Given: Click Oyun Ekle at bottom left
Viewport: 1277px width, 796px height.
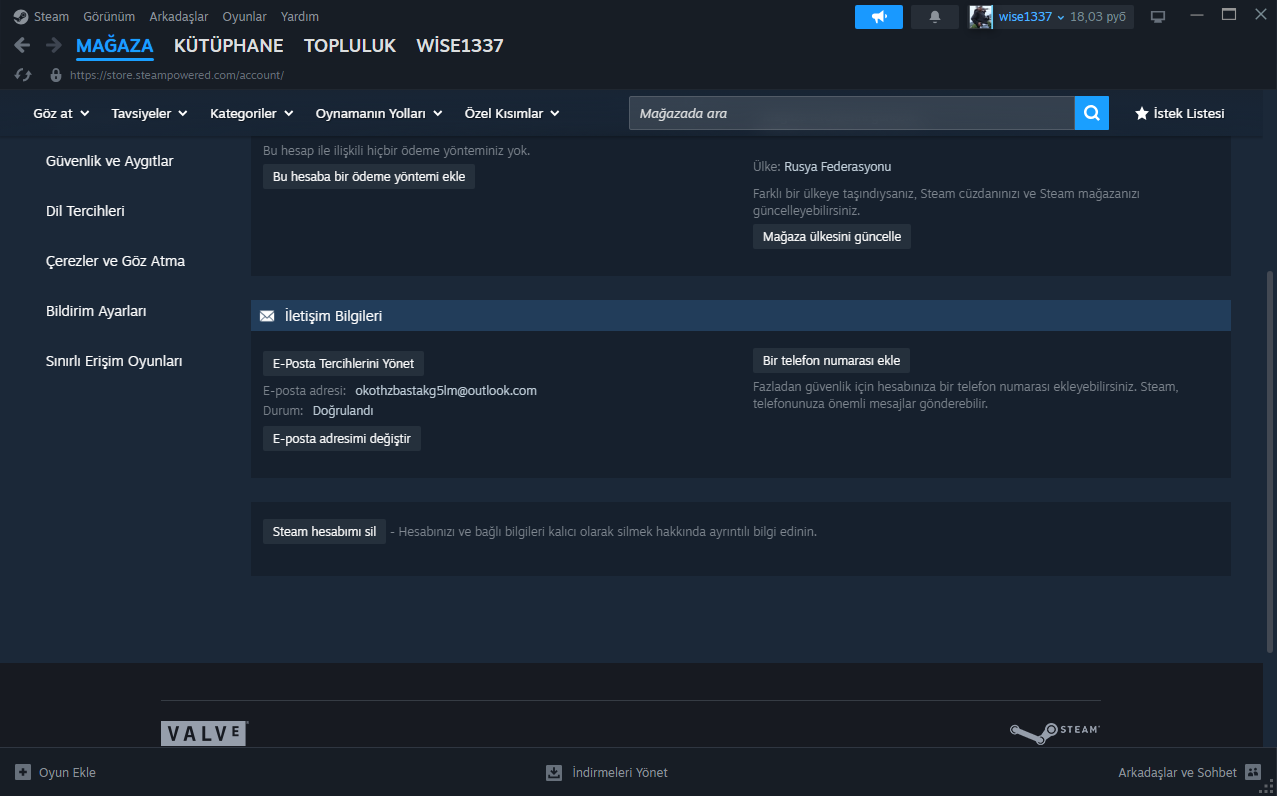Looking at the screenshot, I should (x=55, y=772).
